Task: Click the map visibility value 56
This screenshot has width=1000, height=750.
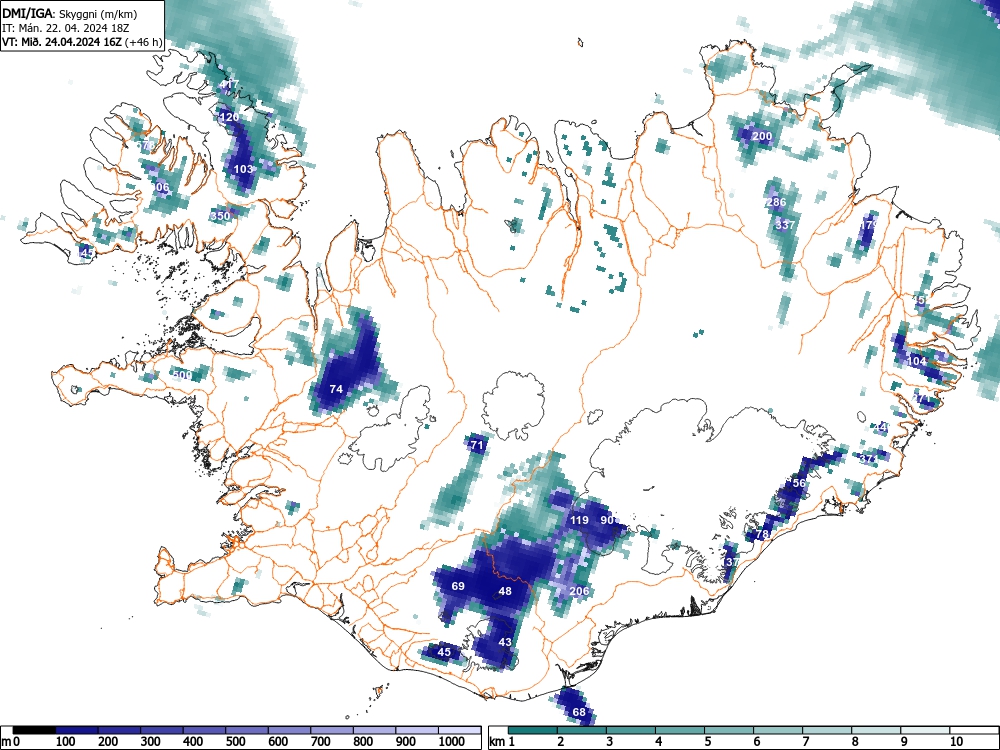Action: (x=799, y=483)
